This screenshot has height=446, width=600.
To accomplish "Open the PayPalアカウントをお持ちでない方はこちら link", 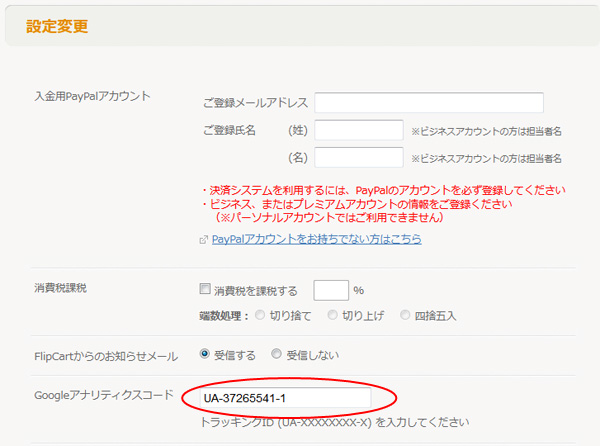I will tap(316, 239).
